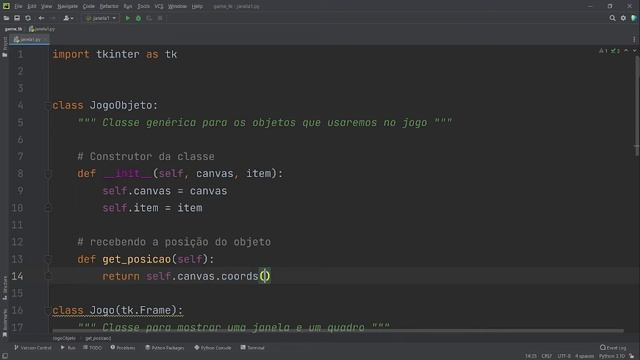Open the Bookmarks tool window sidebar
This screenshot has width=640, height=360.
5,323
